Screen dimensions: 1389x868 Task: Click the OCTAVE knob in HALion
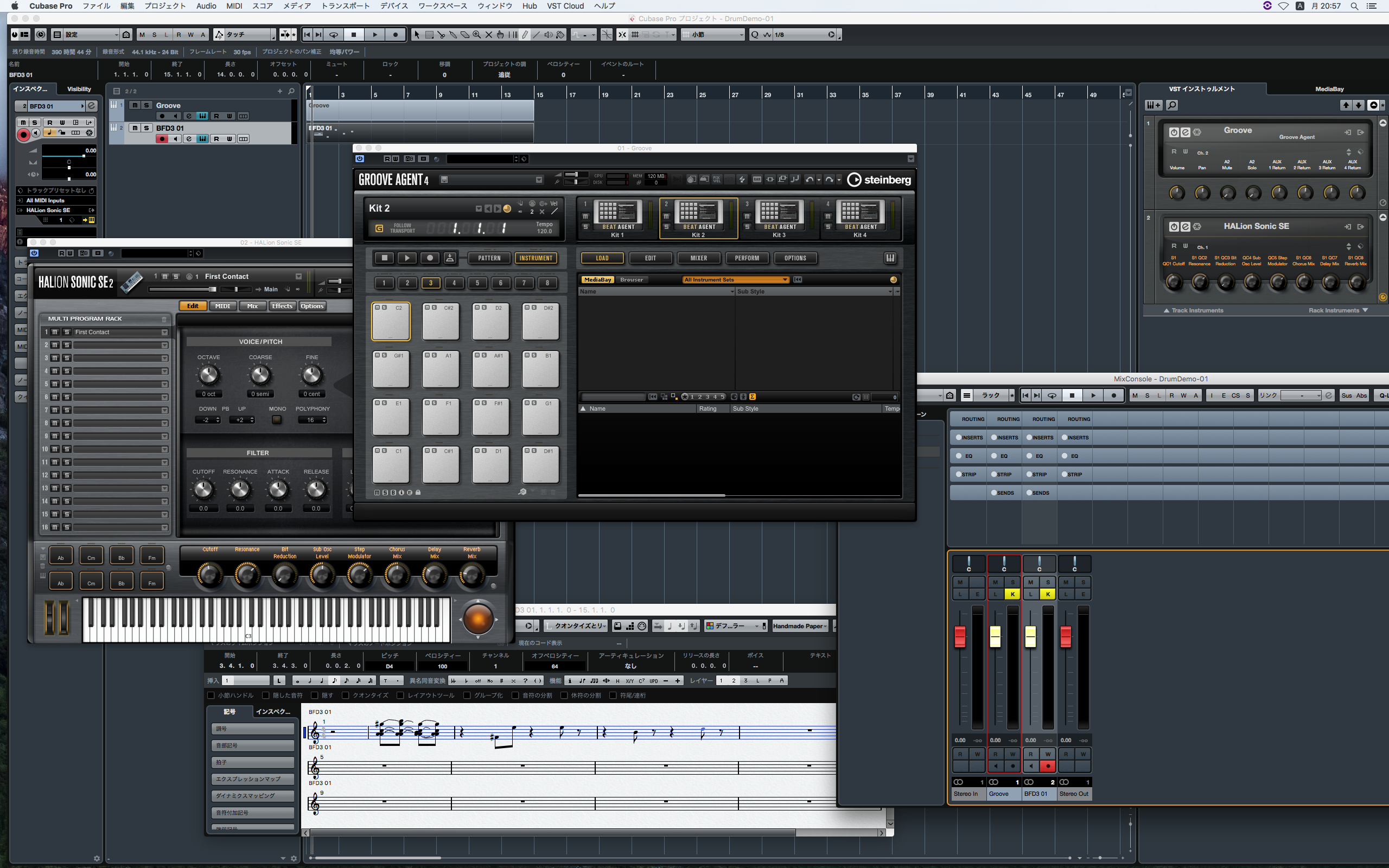(x=208, y=375)
